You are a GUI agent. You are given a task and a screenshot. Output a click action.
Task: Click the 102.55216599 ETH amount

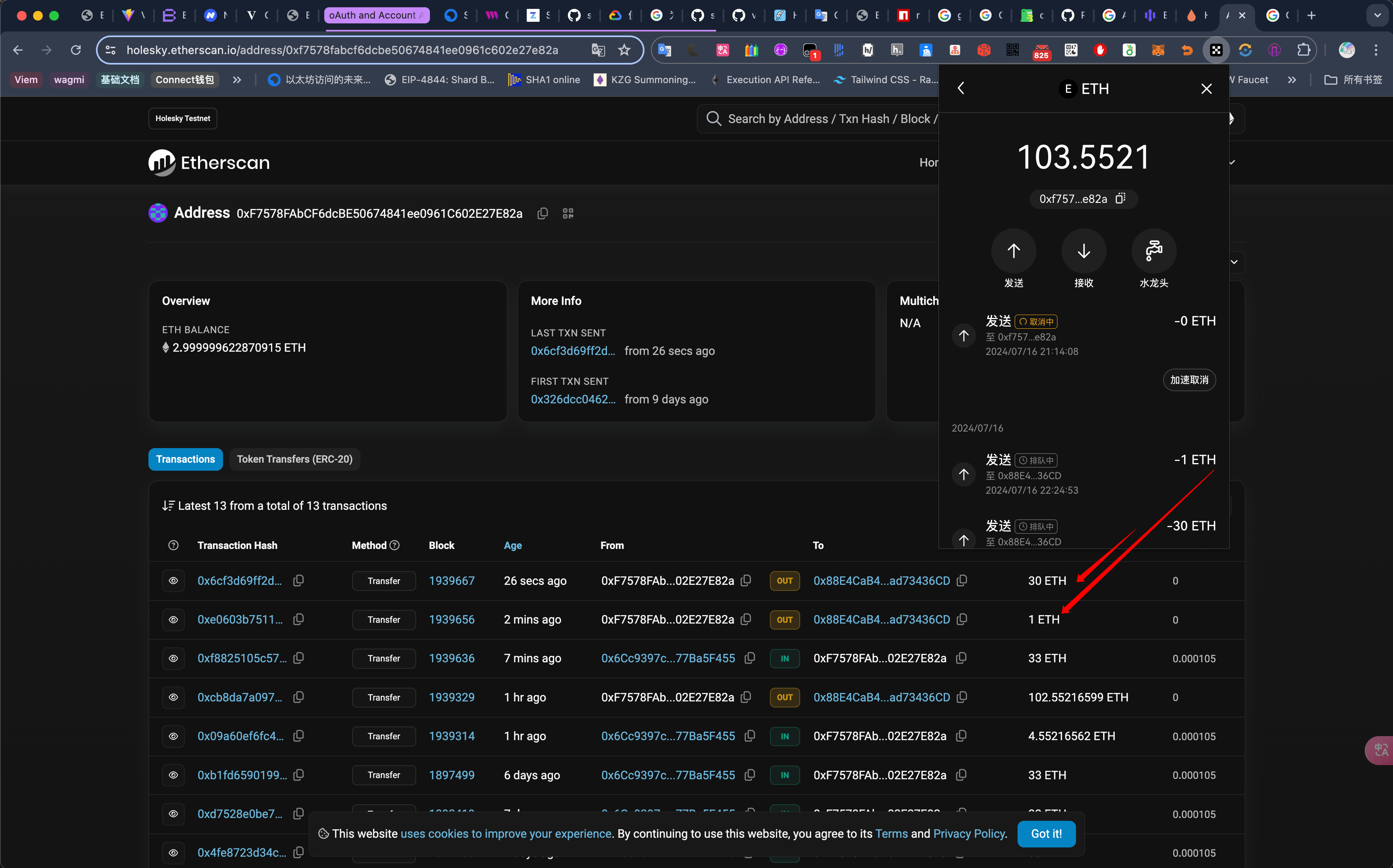tap(1078, 697)
